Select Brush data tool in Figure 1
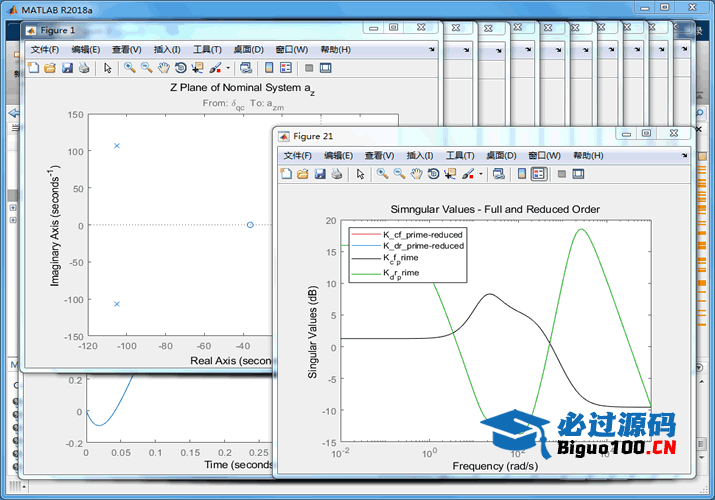The image size is (715, 500). coord(215,68)
